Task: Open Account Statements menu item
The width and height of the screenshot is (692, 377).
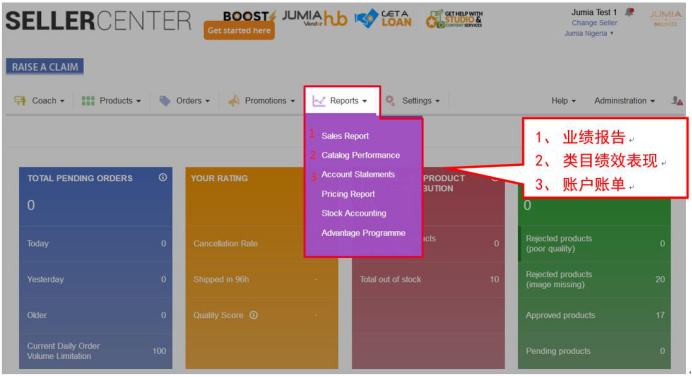Action: [358, 174]
